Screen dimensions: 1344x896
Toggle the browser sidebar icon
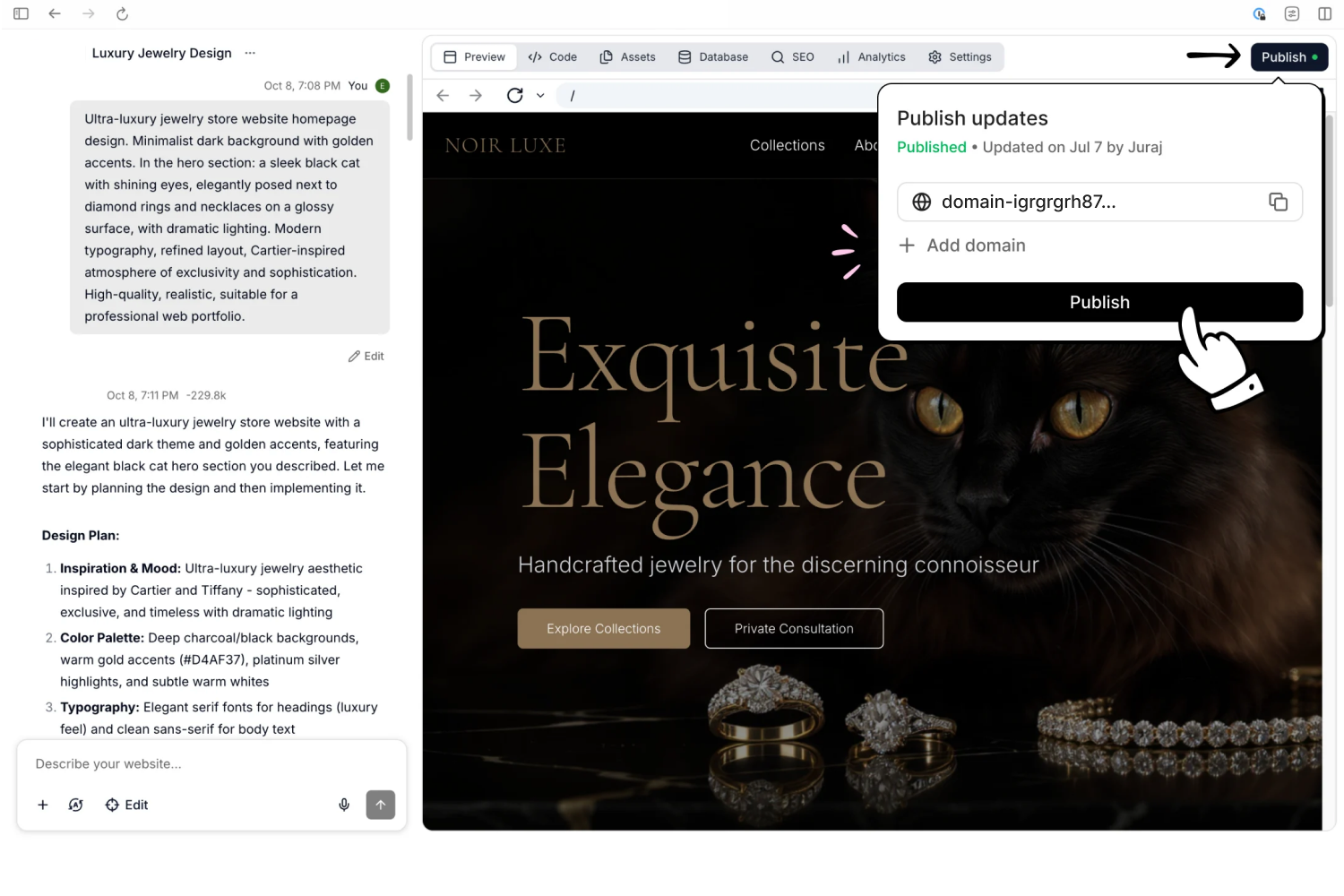(21, 13)
